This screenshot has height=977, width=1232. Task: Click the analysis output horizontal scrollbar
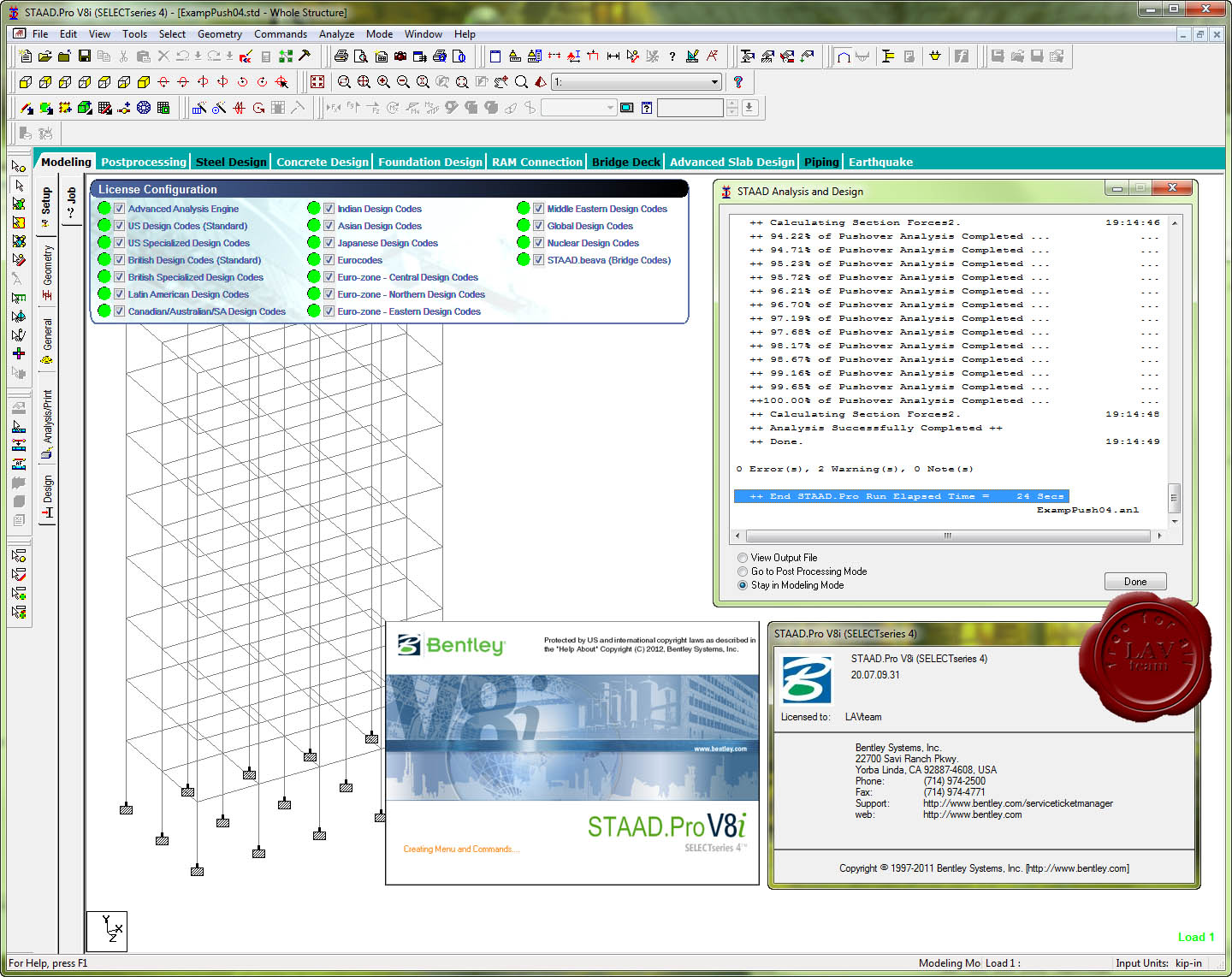pos(948,536)
